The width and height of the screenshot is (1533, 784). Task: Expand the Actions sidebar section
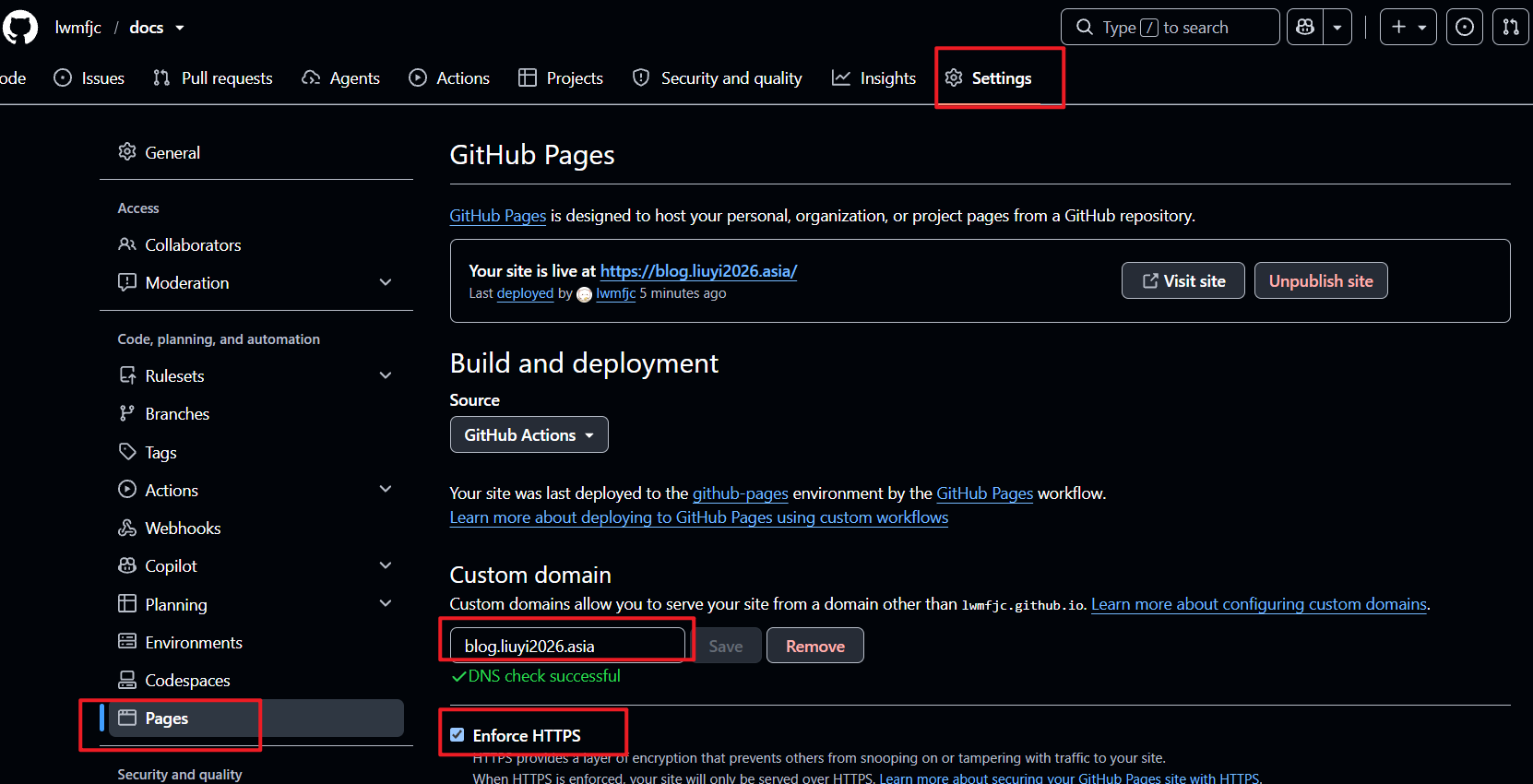[x=386, y=490]
